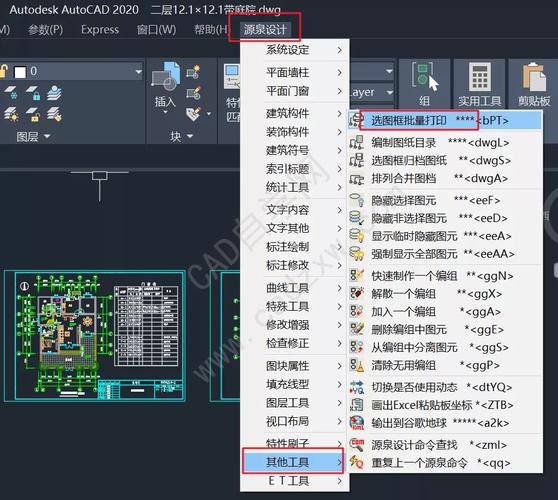Click the 源泉设计命令查找 zml icon
The width and height of the screenshot is (558, 500).
[356, 445]
